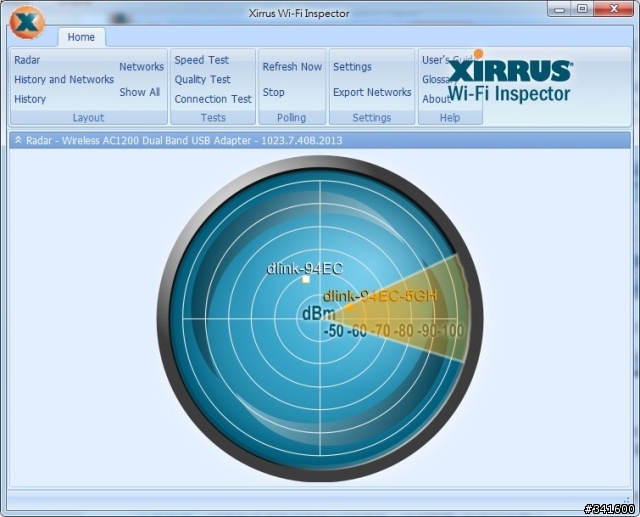Switch to the Home ribbon tab
The image size is (640, 517).
[x=81, y=37]
